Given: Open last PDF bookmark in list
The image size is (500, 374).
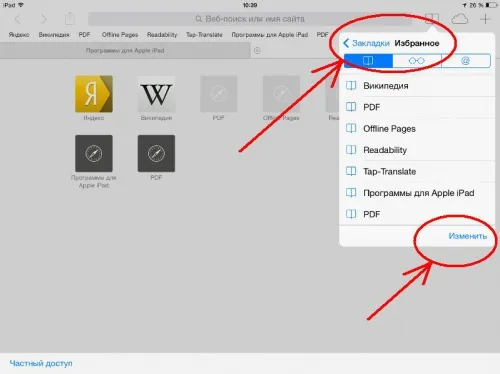Looking at the screenshot, I should pos(417,214).
